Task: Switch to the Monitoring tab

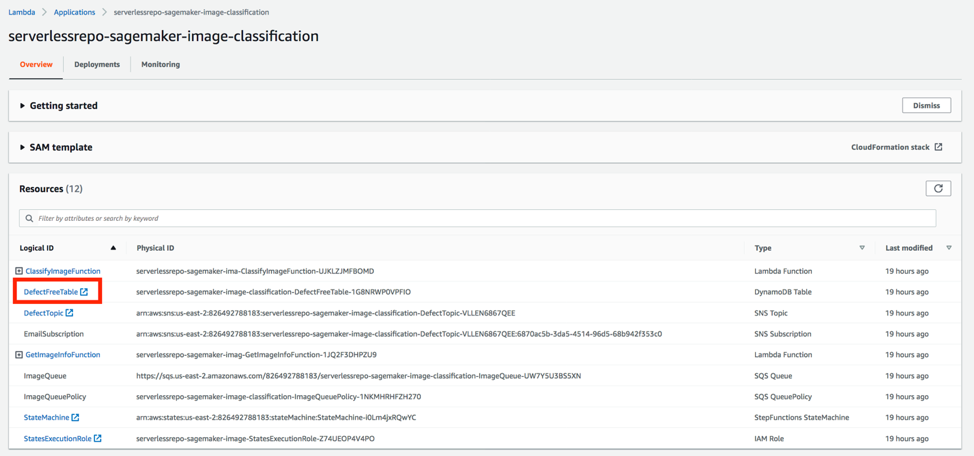Action: [161, 65]
